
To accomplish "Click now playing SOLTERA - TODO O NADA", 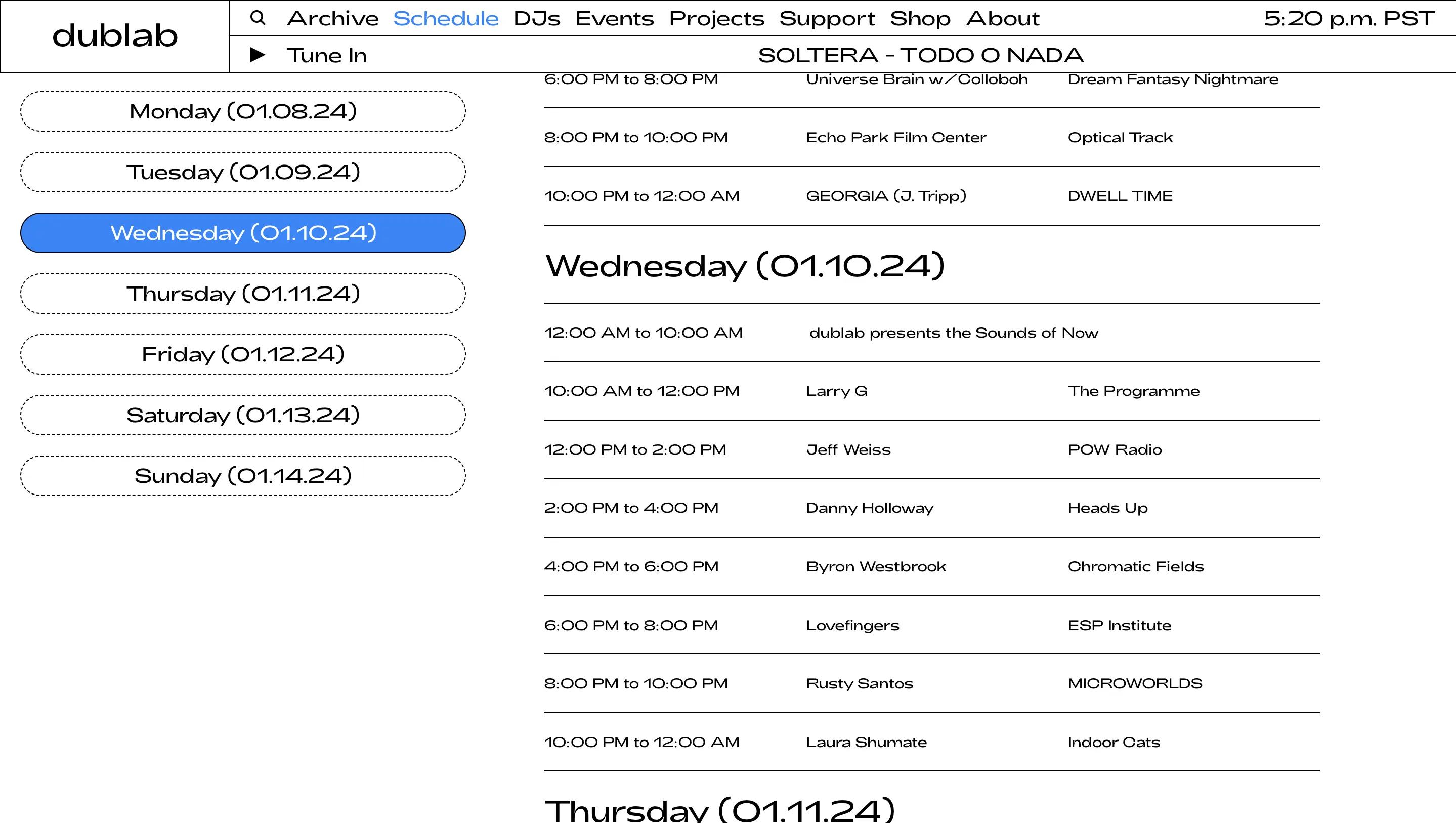I will [921, 56].
